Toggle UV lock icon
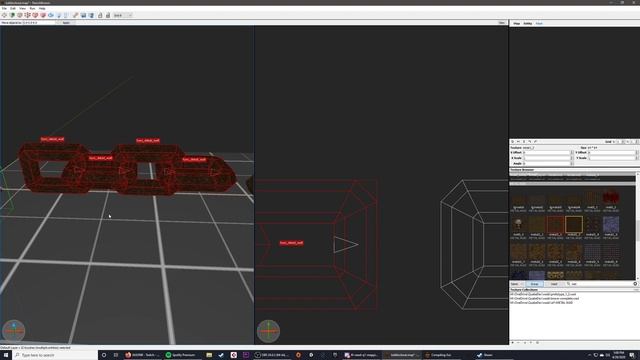640x360 pixels. point(108,15)
